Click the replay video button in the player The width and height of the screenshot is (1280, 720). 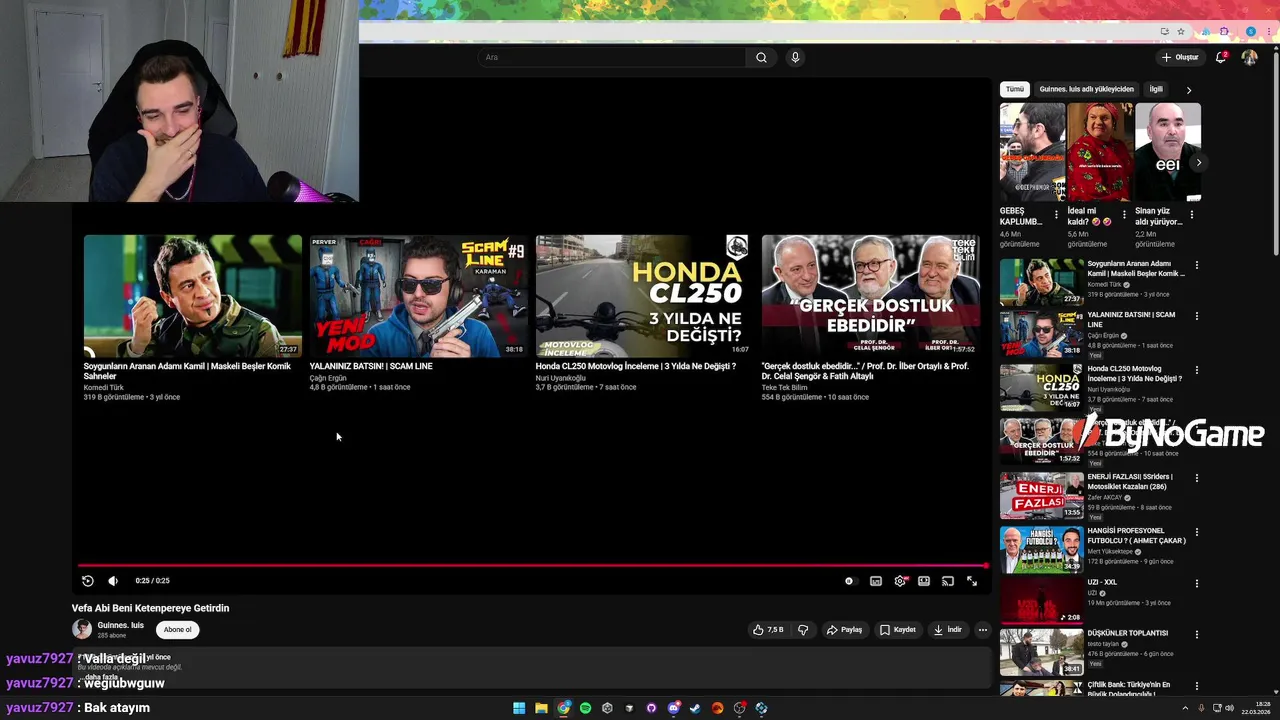[x=87, y=581]
